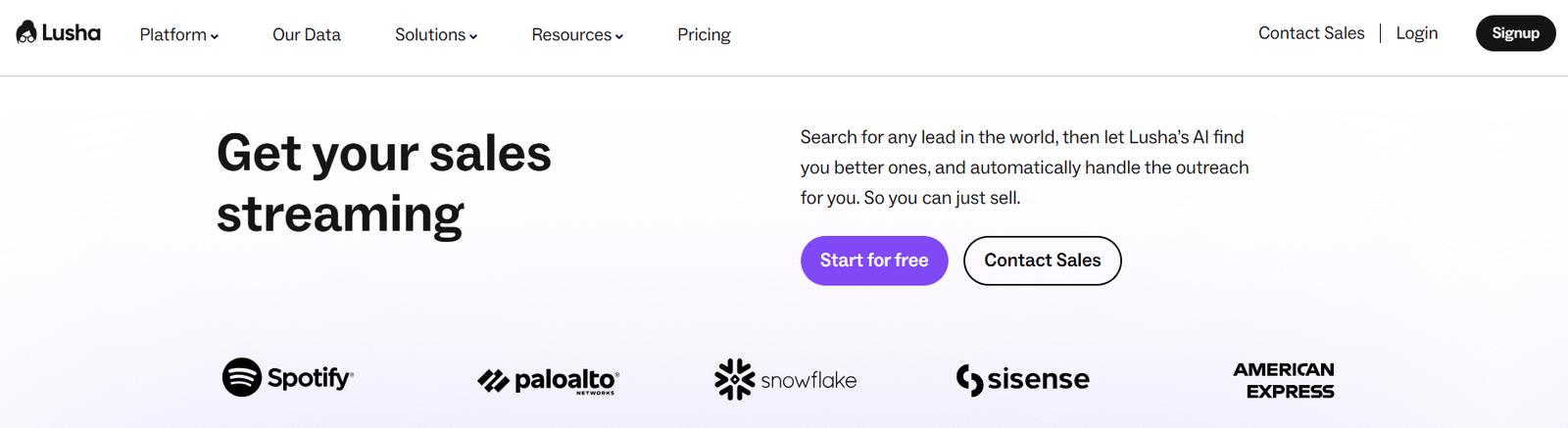1568x428 pixels.
Task: Click the outlined Contact Sales button
Action: pos(1042,261)
